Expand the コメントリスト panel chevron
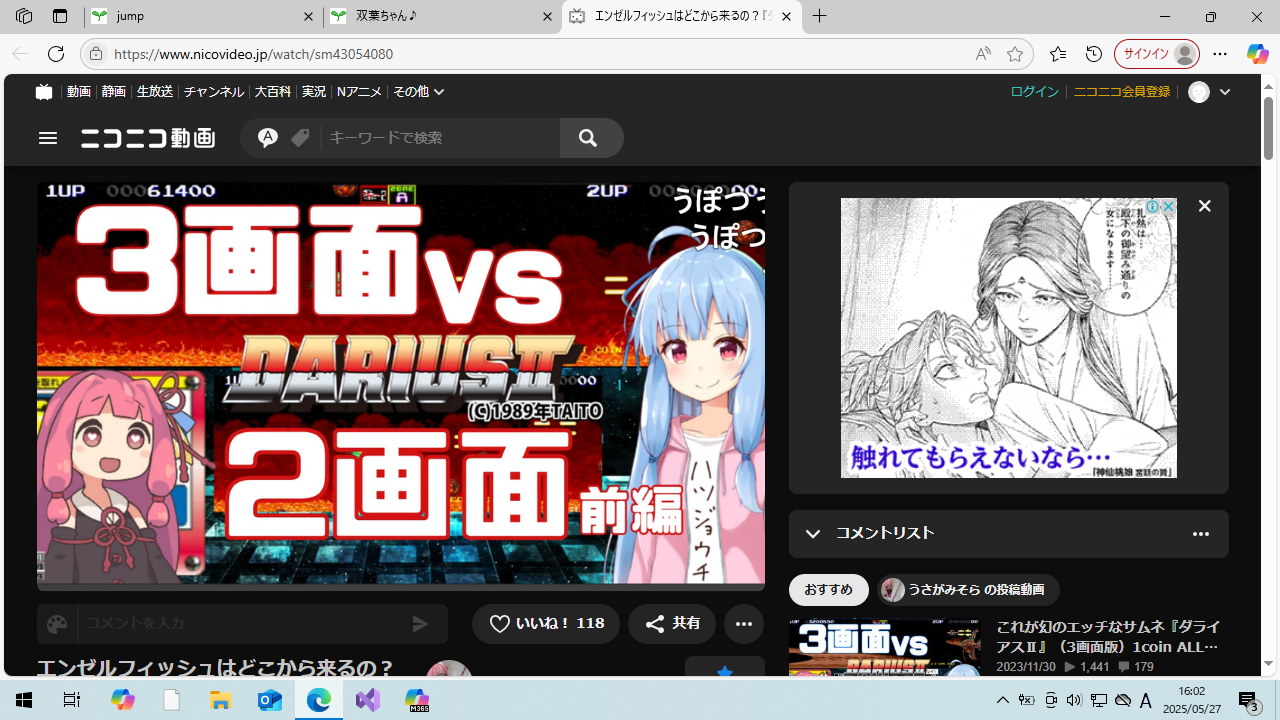This screenshot has height=720, width=1280. tap(813, 534)
